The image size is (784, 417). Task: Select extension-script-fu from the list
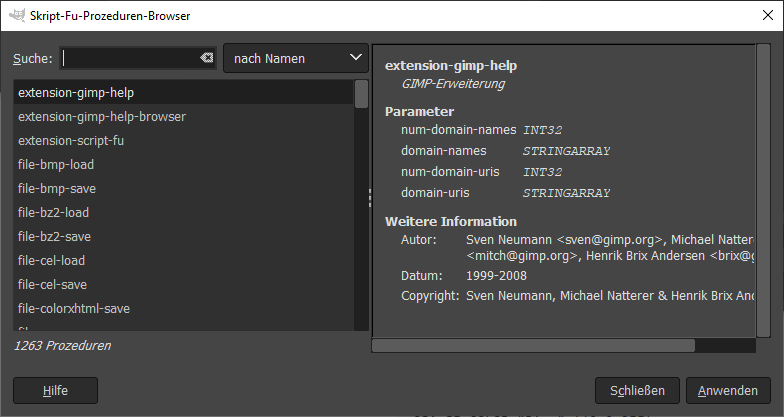pos(71,141)
